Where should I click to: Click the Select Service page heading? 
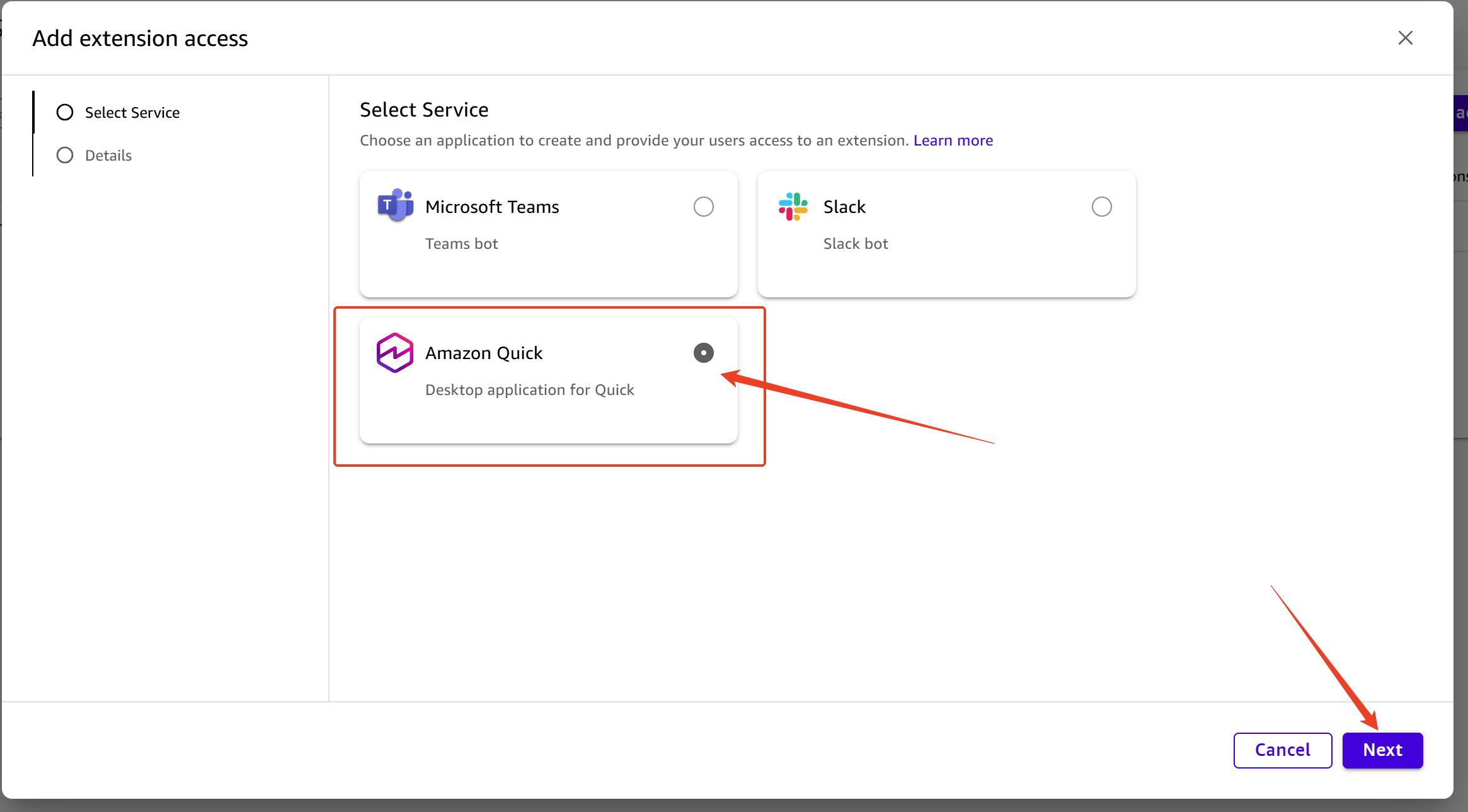[424, 110]
